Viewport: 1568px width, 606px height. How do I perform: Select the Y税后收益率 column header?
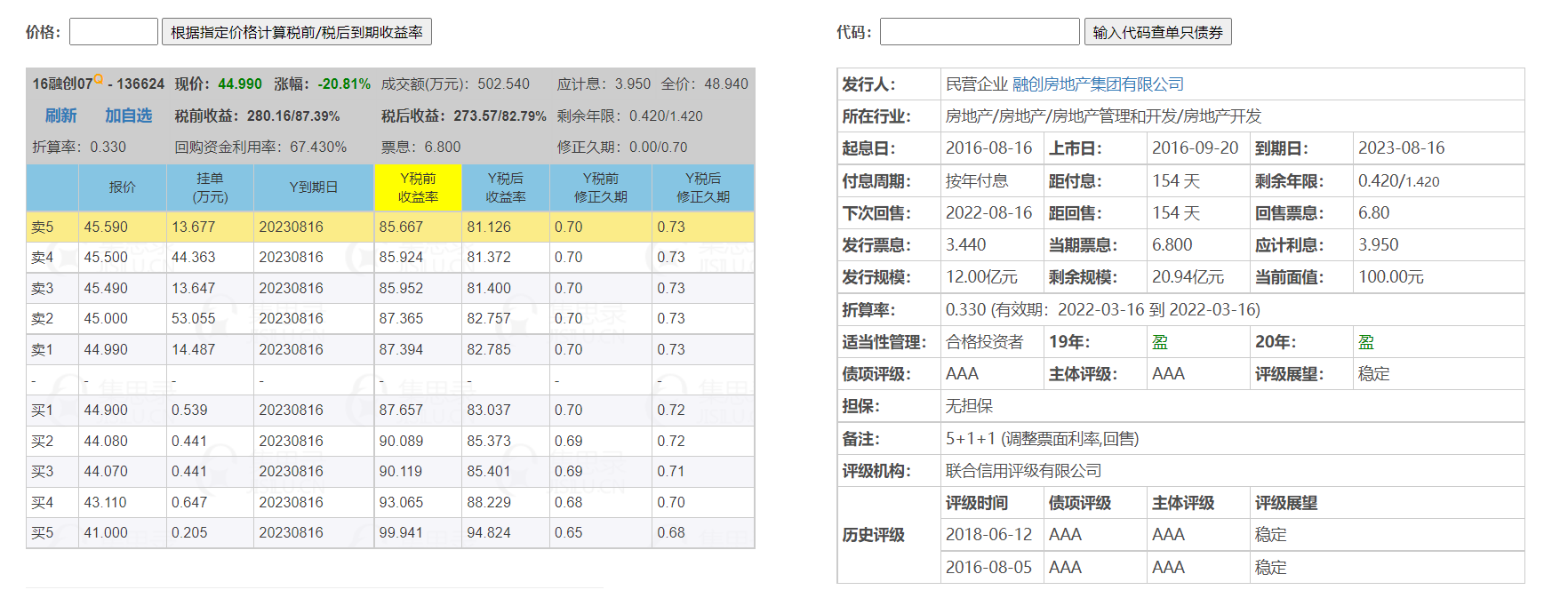point(505,187)
